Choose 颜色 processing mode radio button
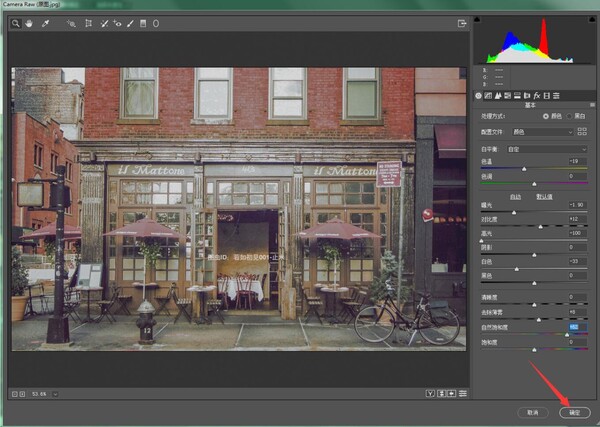 pyautogui.click(x=546, y=116)
